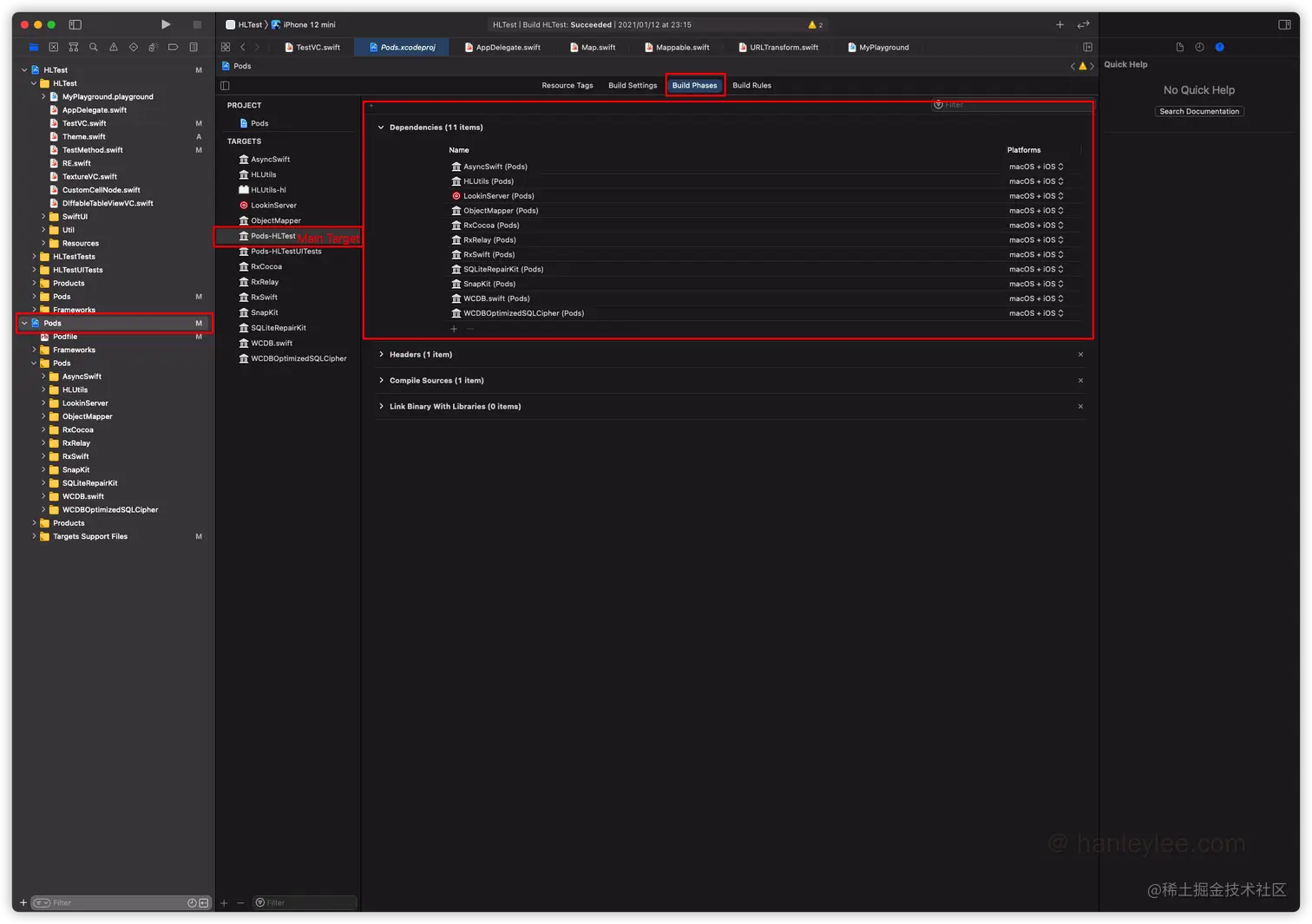Add a target with bottom plus button
1312x924 pixels.
coord(224,903)
